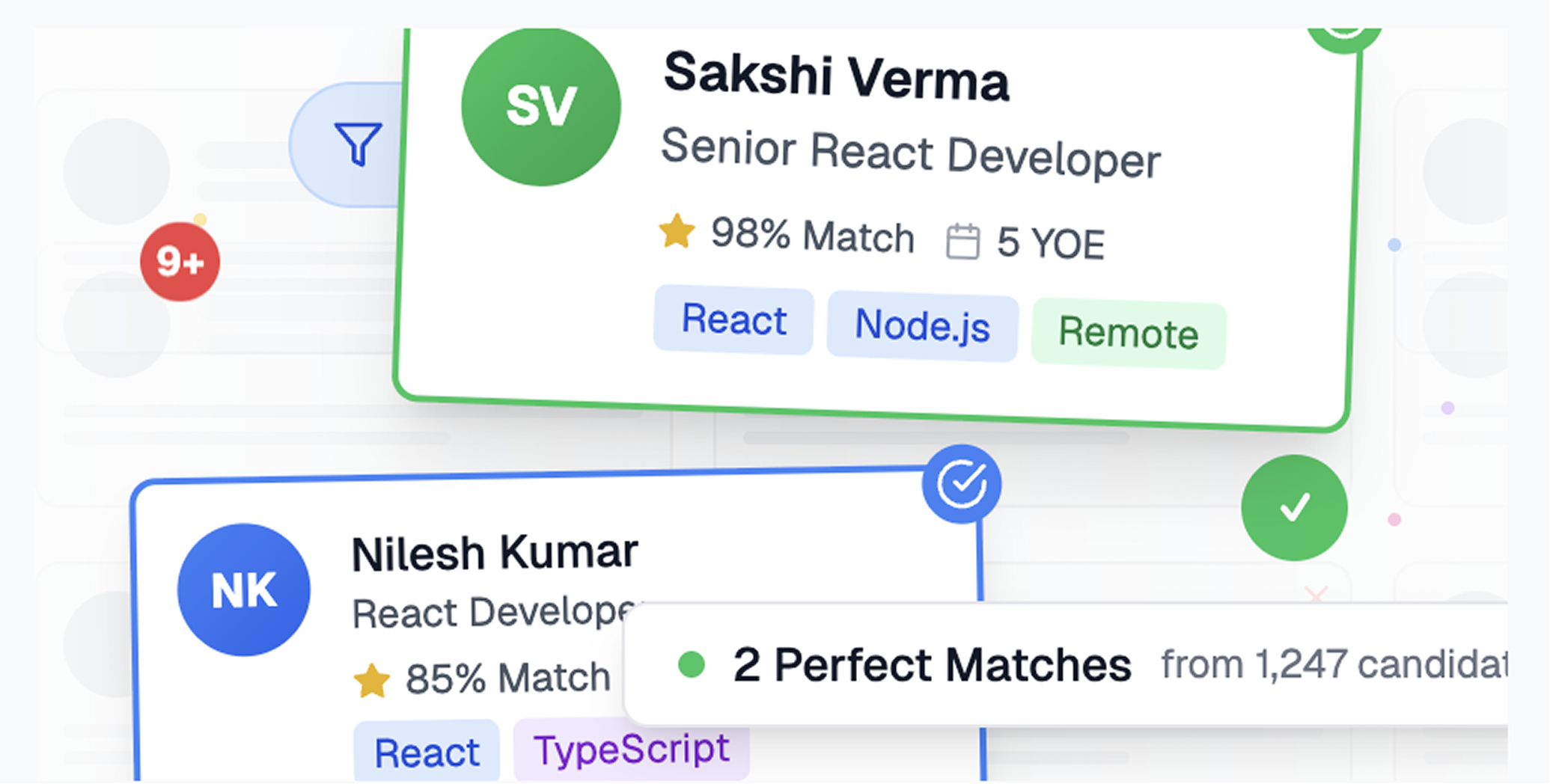Click the large green checkmark circle
Viewport: 1550px width, 784px height.
coord(1294,508)
